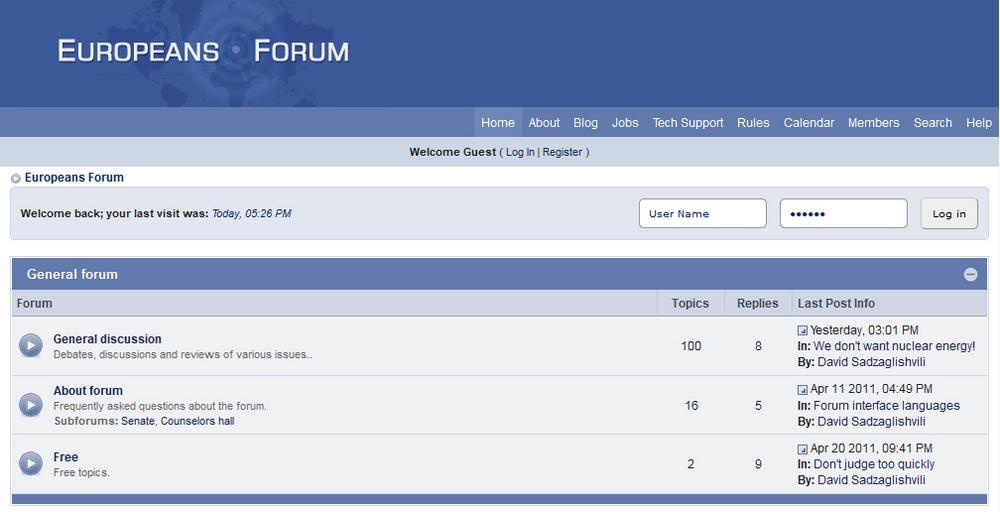
Task: Go to the Calendar page
Action: (x=808, y=123)
